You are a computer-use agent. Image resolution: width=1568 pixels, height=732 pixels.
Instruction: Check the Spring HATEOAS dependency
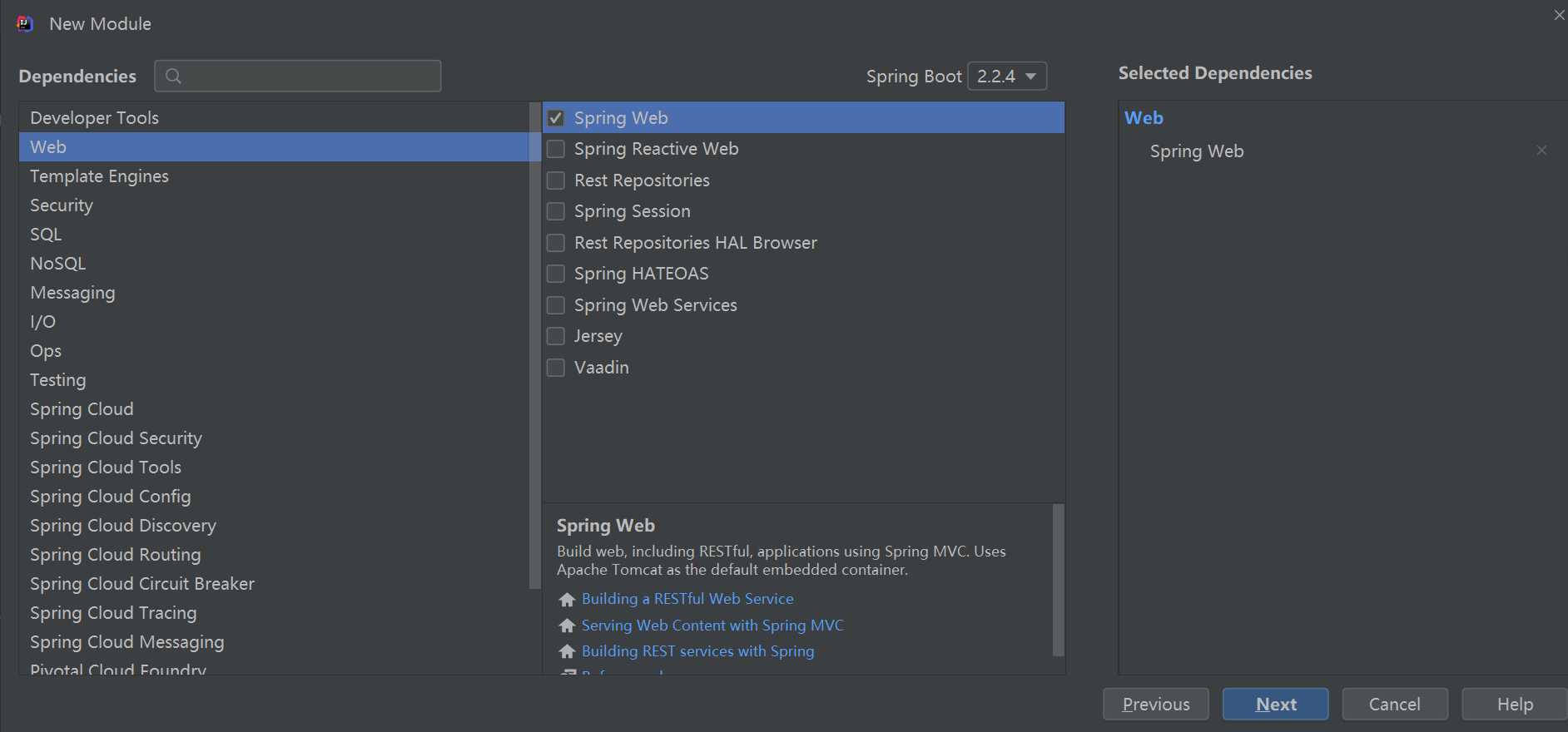(556, 274)
